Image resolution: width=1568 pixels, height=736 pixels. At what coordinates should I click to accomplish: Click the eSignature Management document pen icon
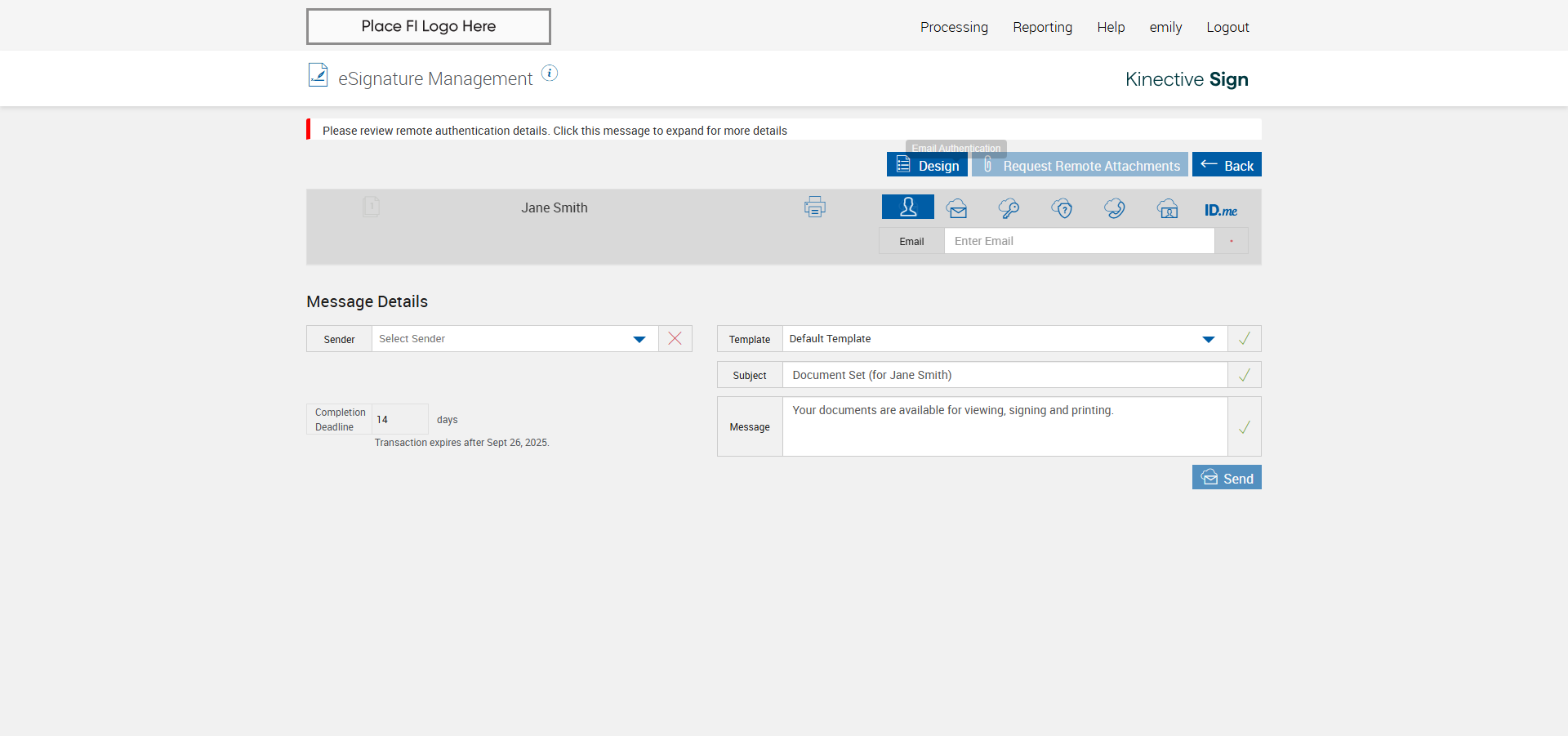318,75
